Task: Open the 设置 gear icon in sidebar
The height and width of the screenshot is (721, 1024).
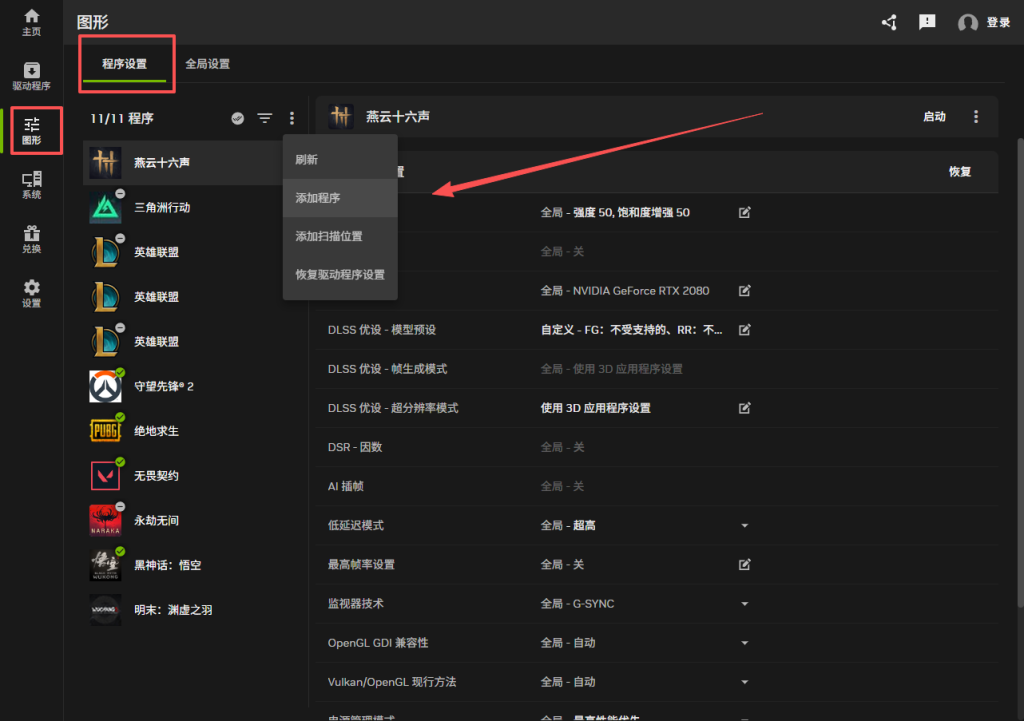Action: click(31, 293)
